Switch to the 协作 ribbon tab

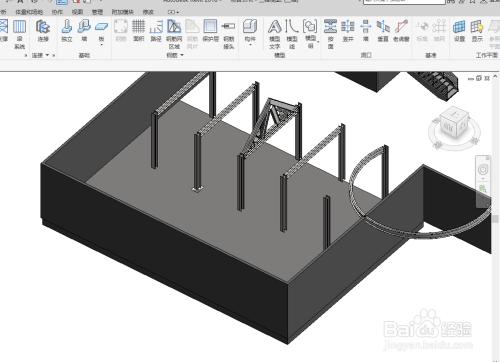pyautogui.click(x=57, y=12)
